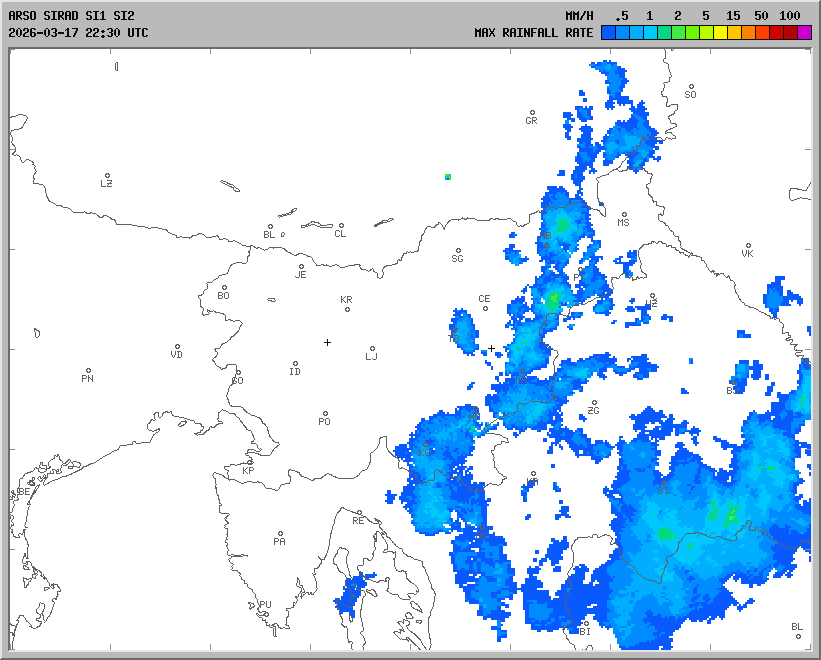Pick the yellow legend swatch under 5
Viewport: 821px width, 660px height.
706,33
